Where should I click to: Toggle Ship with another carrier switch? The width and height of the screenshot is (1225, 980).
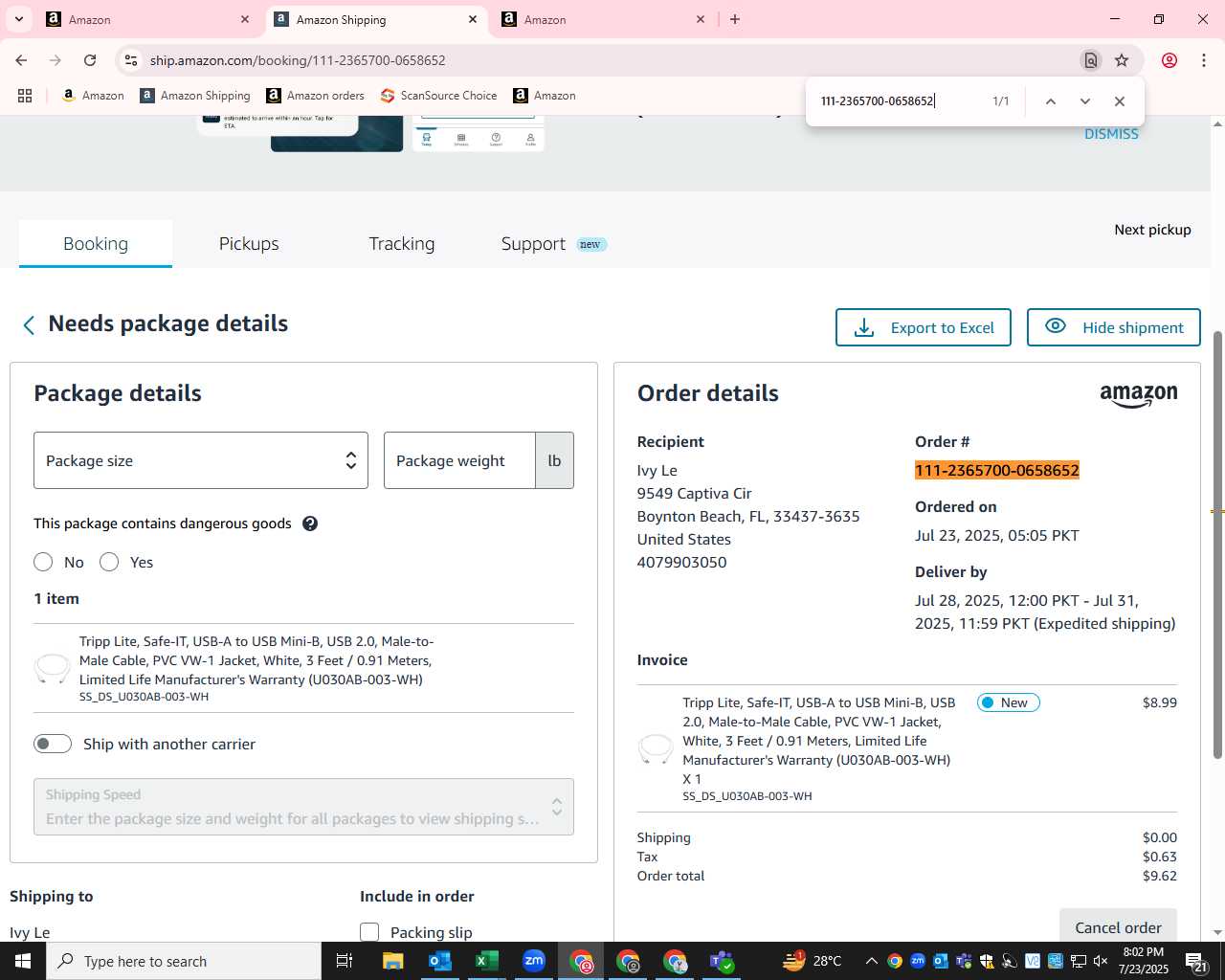tap(53, 744)
